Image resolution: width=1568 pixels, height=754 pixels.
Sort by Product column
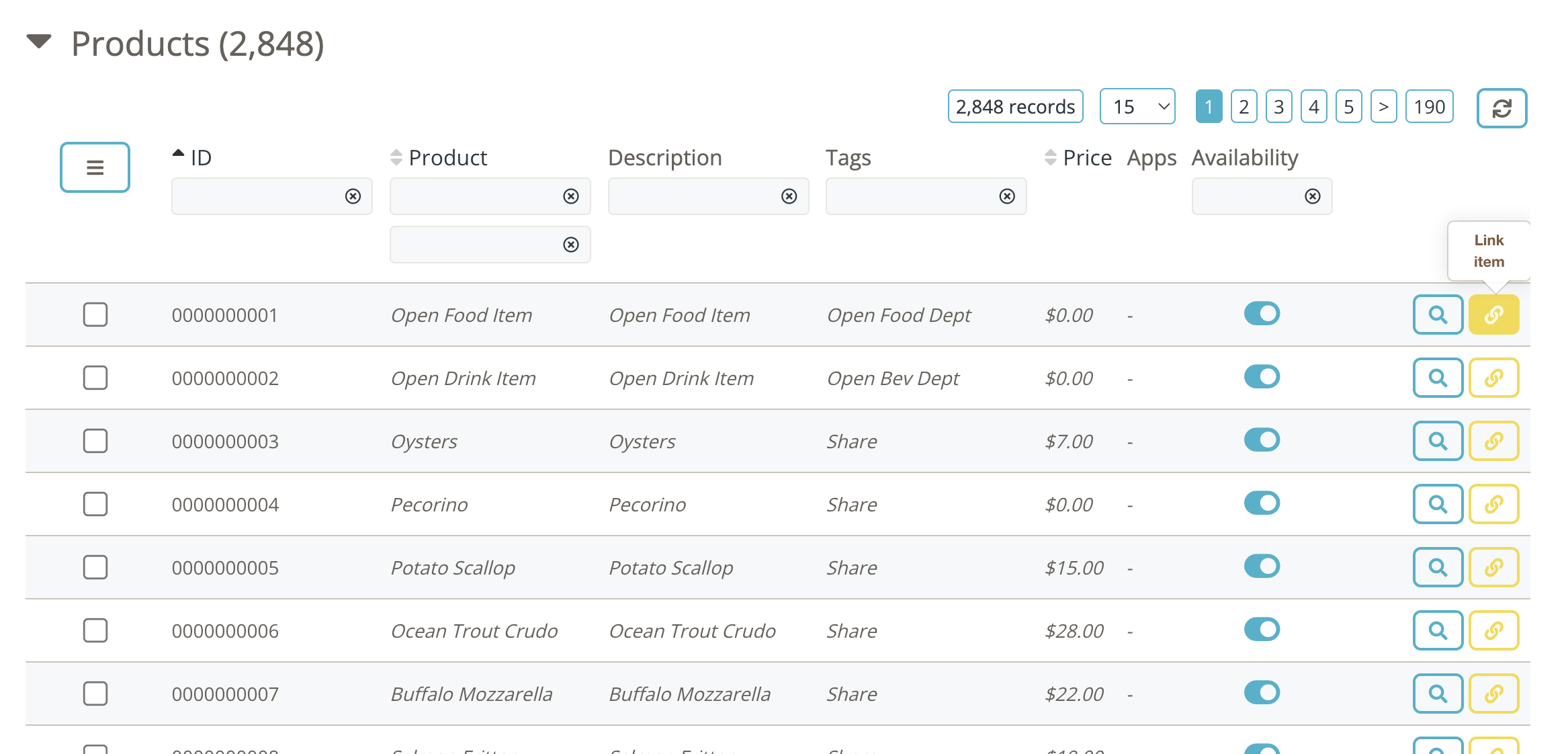pos(396,158)
